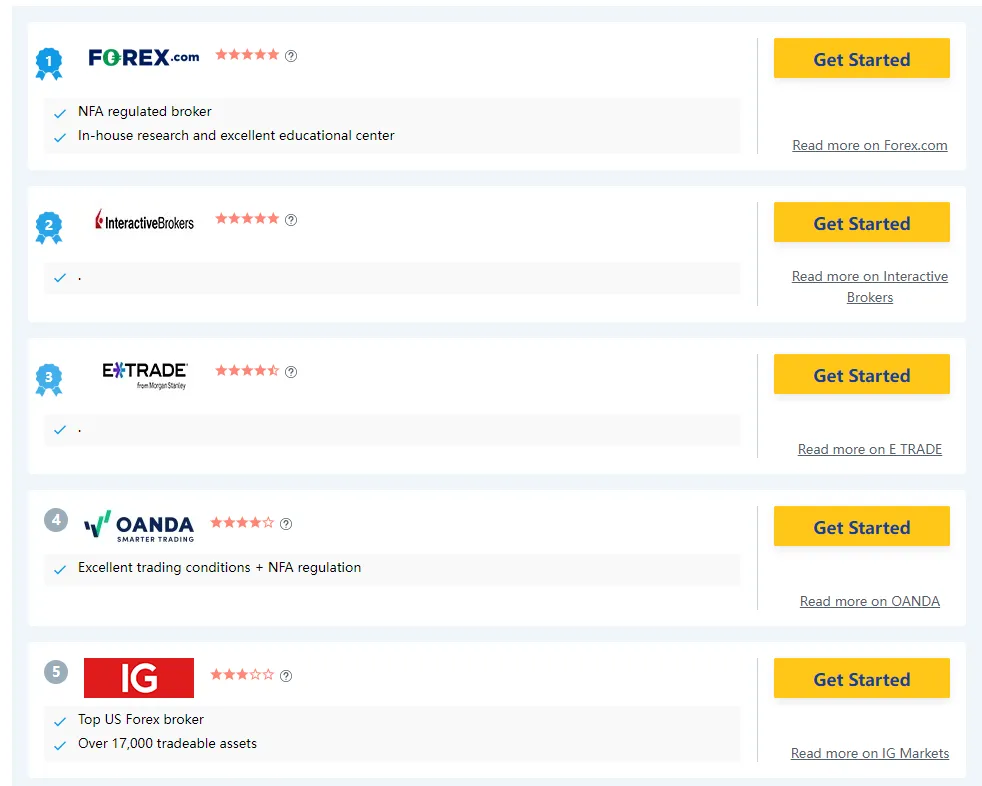Click the Forex.com logo
Viewport: 982px width, 786px height.
[143, 58]
